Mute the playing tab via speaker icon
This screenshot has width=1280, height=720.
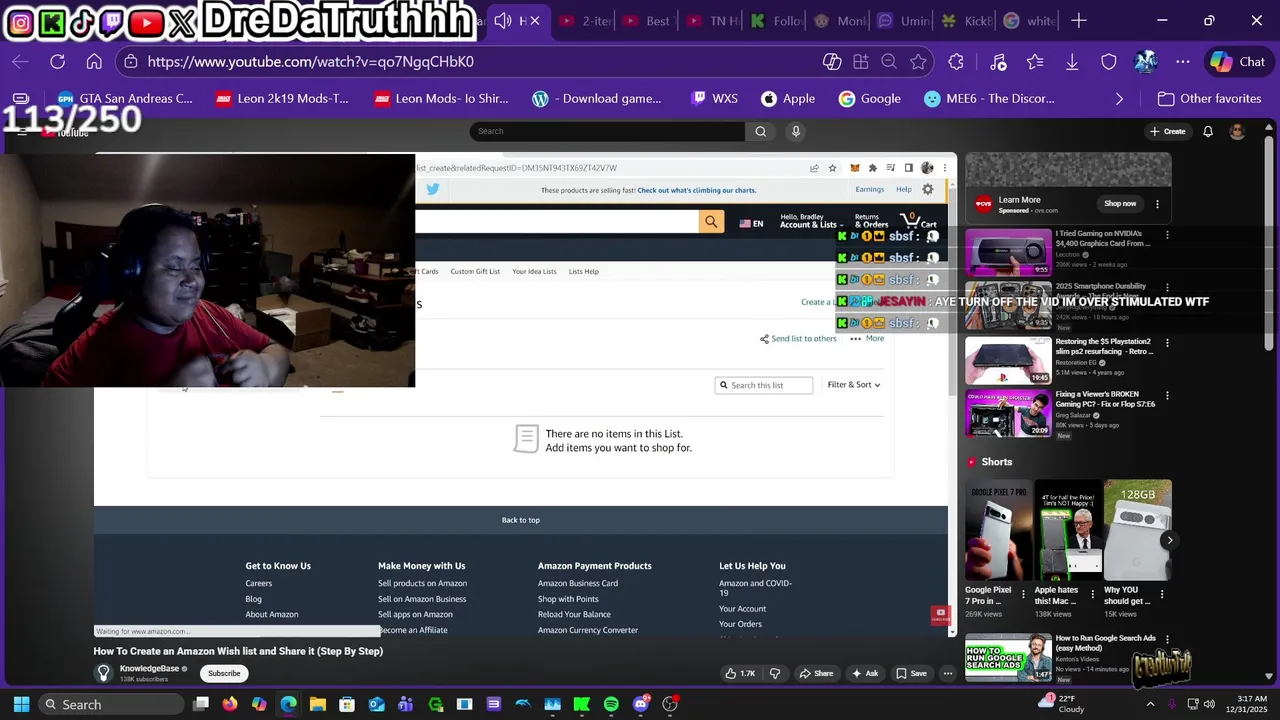(503, 21)
